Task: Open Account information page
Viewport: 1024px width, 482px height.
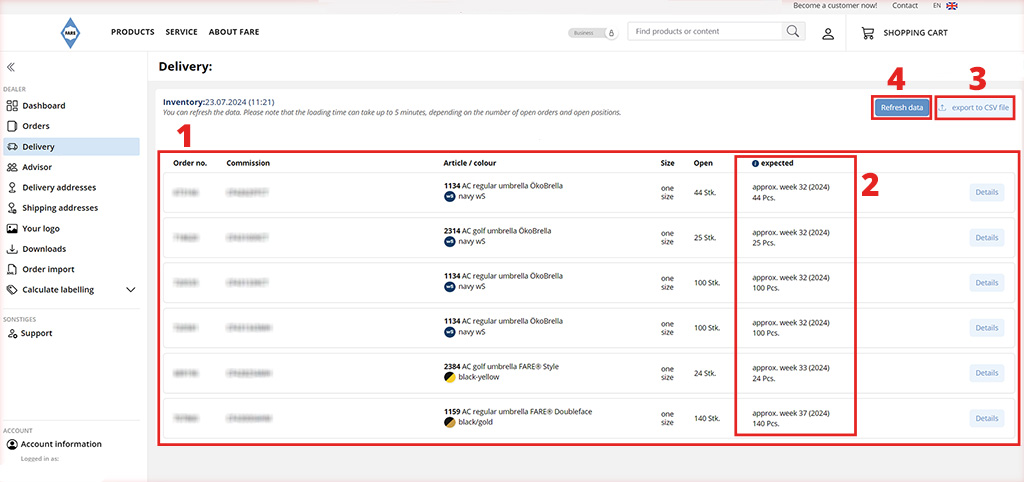Action: pos(61,444)
